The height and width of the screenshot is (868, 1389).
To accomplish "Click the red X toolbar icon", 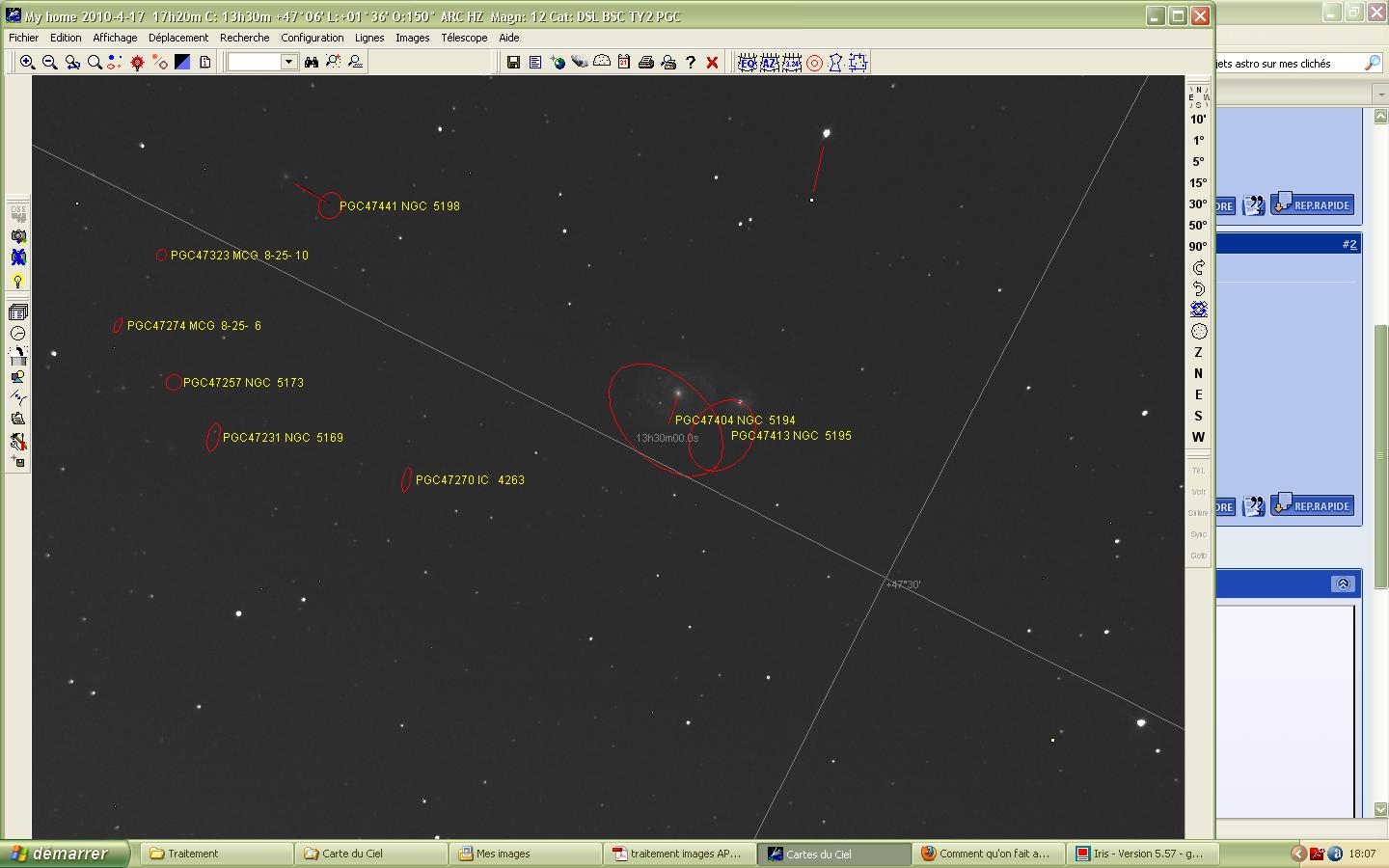I will click(713, 63).
